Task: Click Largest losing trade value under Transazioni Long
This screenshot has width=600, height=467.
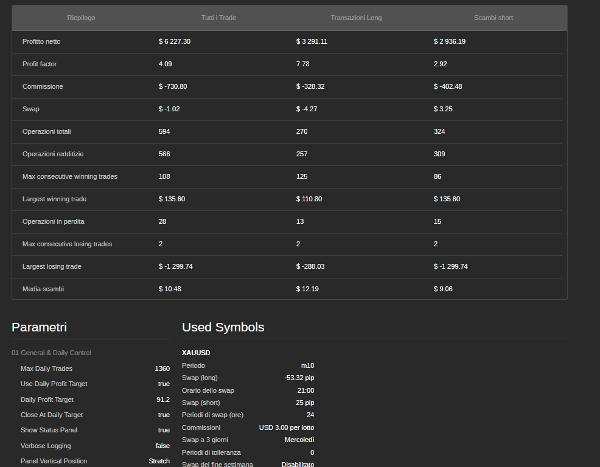Action: 310,266
